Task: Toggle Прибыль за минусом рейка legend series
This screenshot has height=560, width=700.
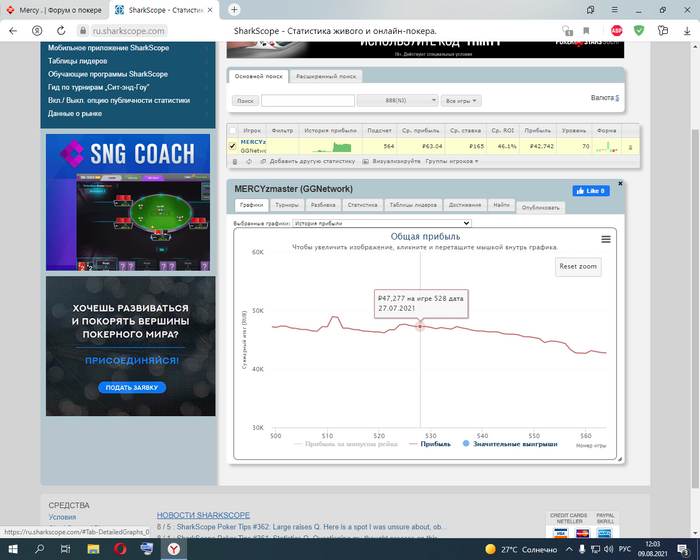Action: pos(346,444)
